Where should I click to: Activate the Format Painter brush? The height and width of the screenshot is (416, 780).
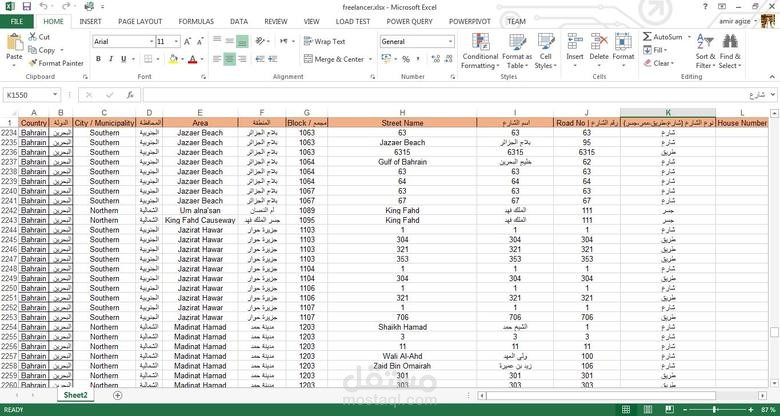tap(33, 63)
